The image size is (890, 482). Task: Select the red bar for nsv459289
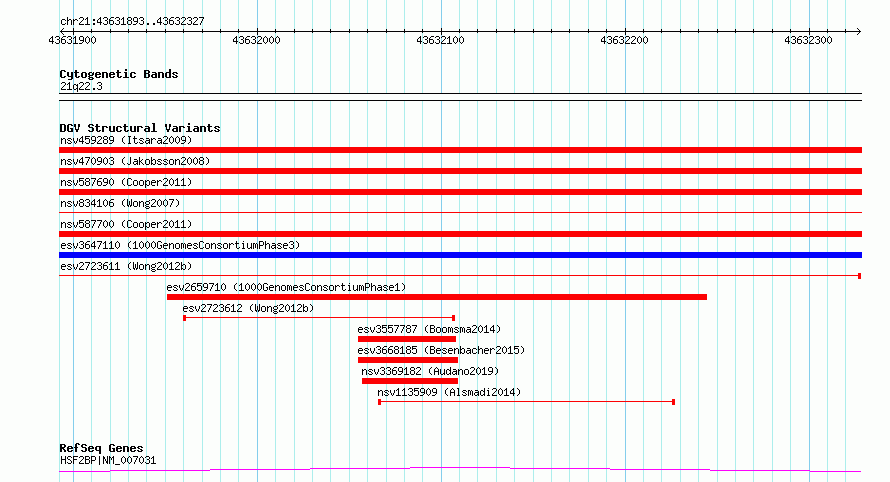[x=460, y=150]
